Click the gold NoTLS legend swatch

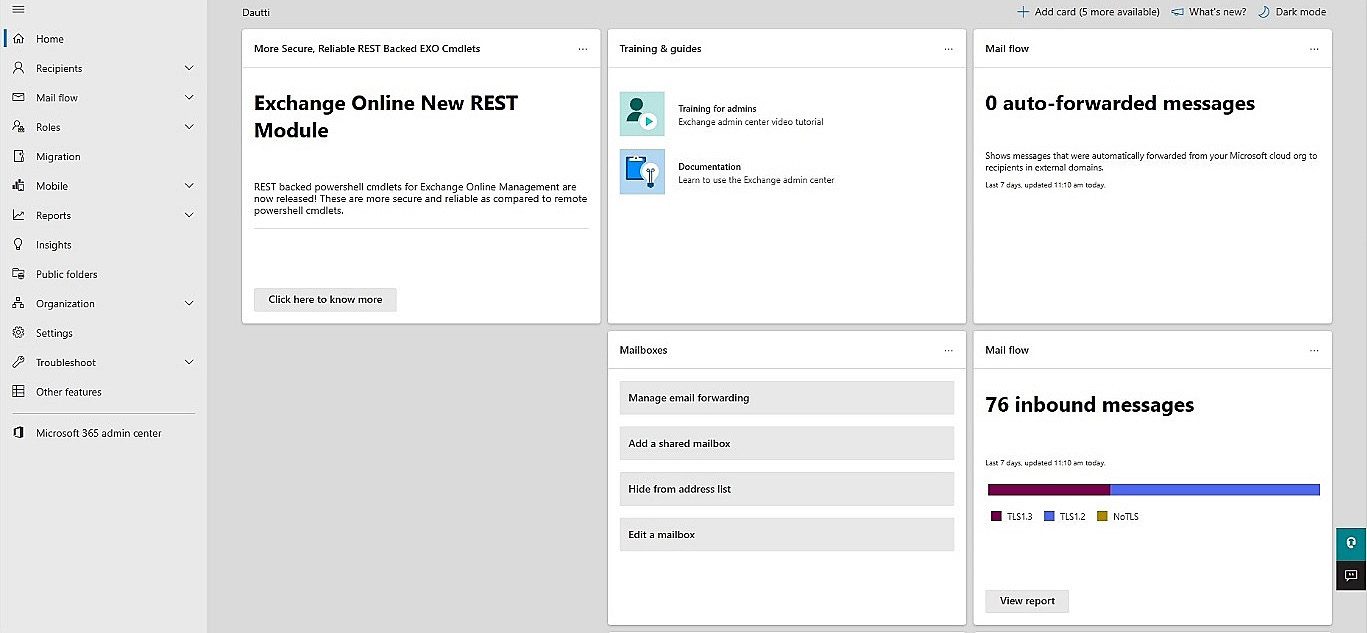pos(1103,517)
